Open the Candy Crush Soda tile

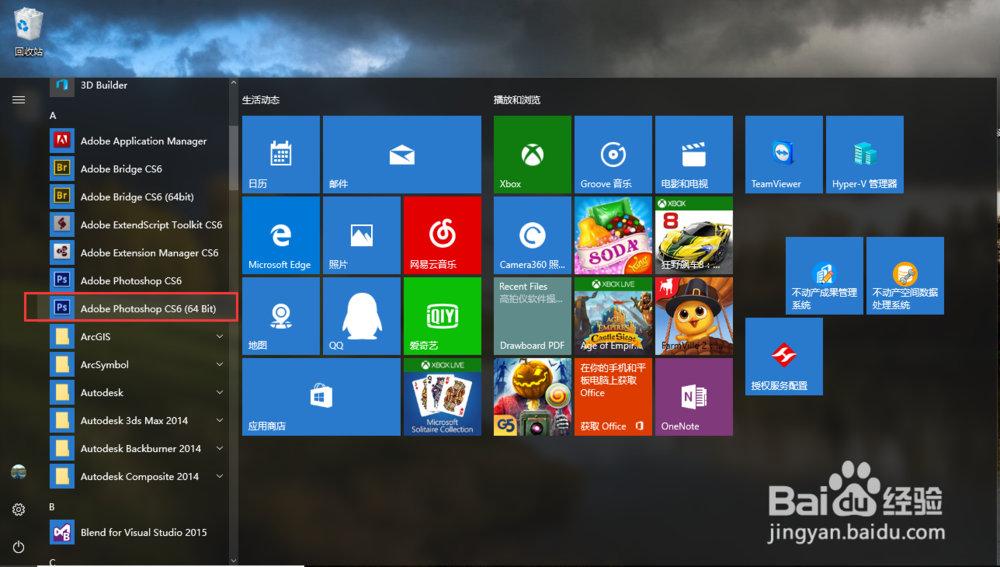[613, 235]
